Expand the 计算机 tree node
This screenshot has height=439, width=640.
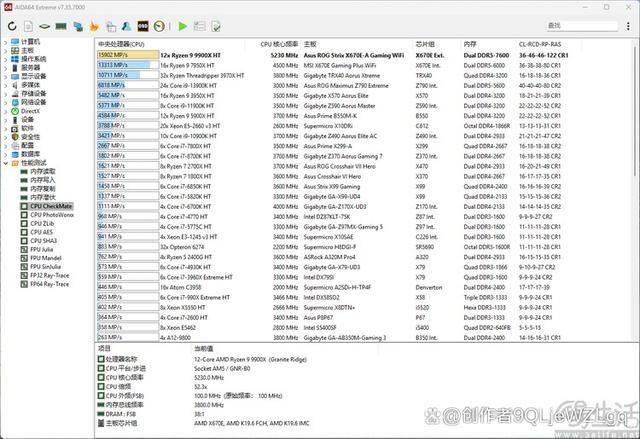point(5,43)
